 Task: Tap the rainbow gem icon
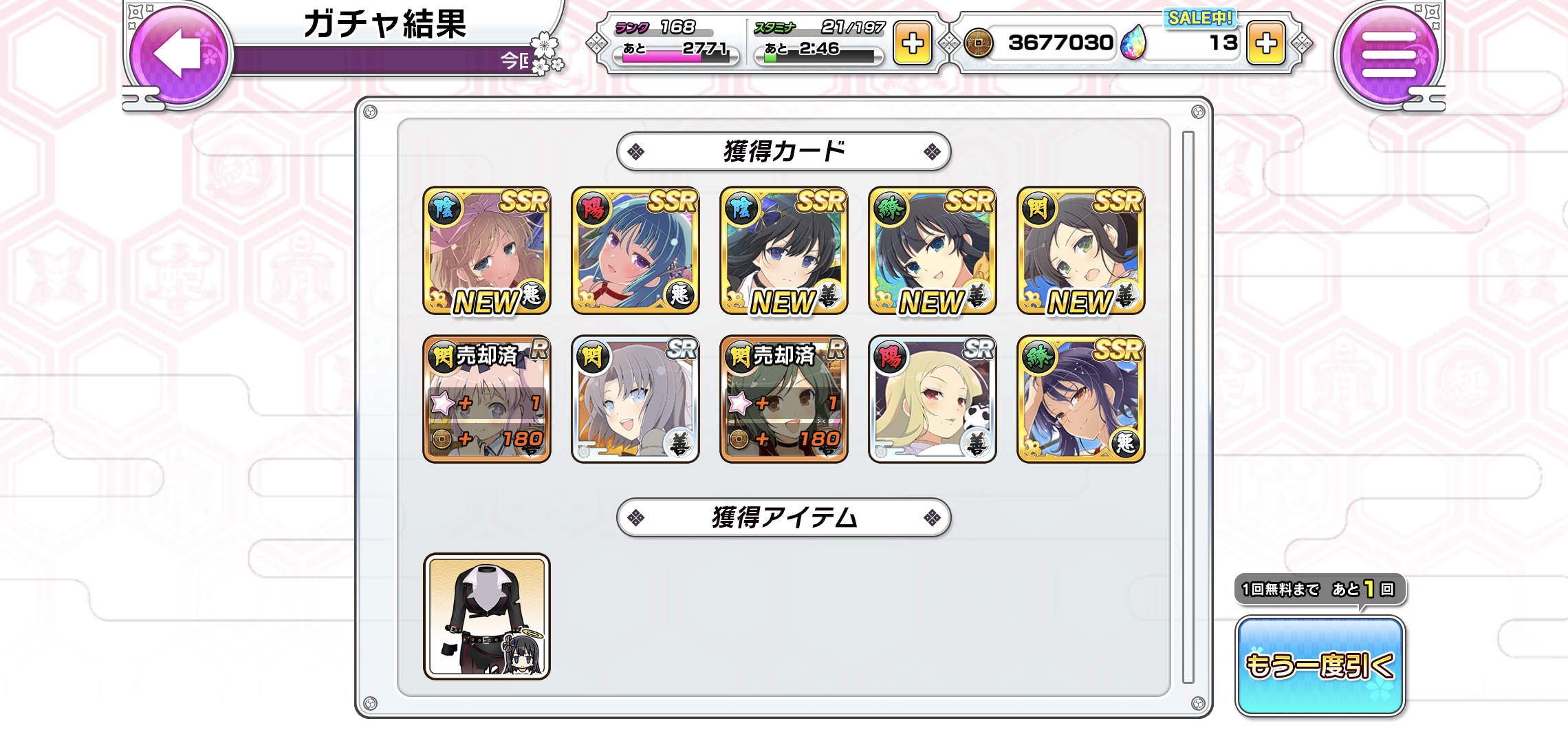pos(1133,43)
